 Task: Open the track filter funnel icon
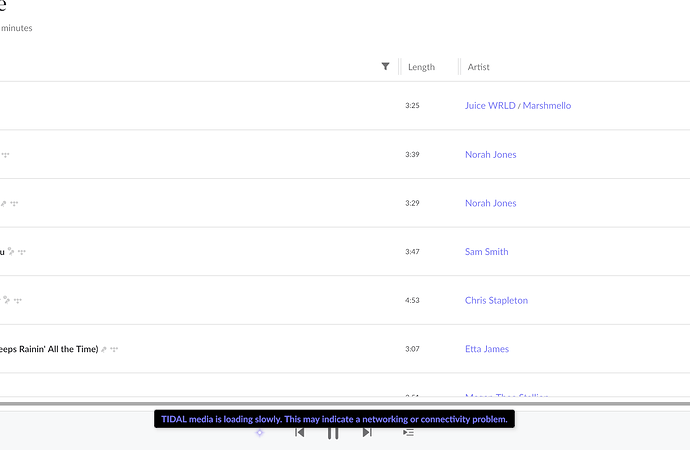point(385,66)
